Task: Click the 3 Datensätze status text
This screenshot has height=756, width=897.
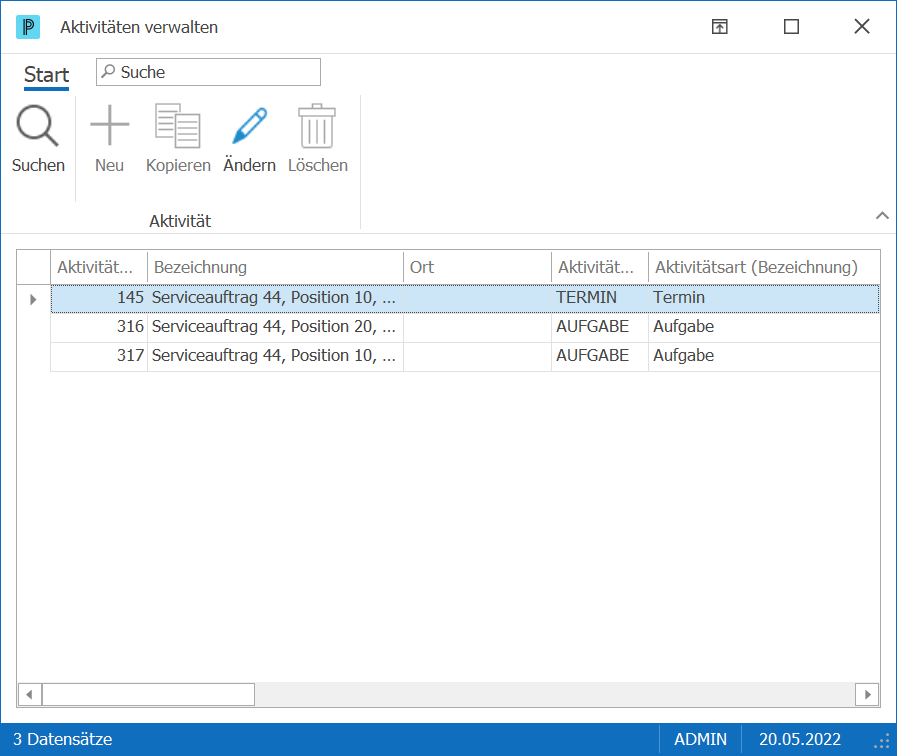Action: [x=62, y=739]
